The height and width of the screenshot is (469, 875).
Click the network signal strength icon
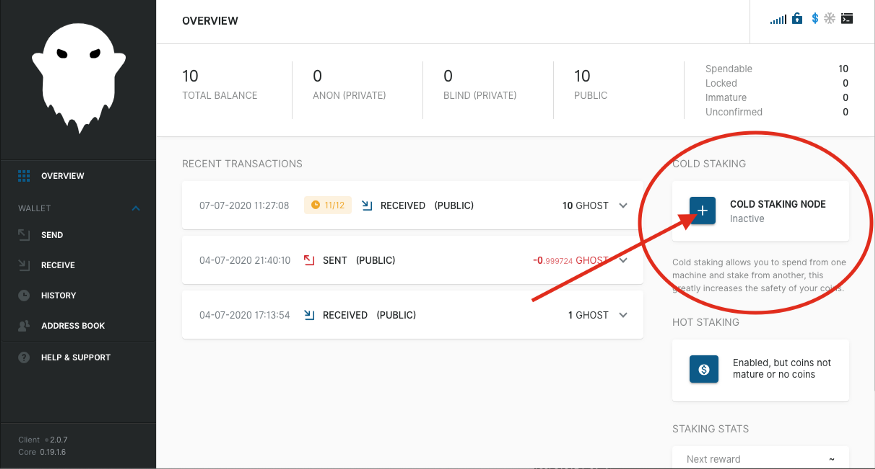pyautogui.click(x=778, y=18)
